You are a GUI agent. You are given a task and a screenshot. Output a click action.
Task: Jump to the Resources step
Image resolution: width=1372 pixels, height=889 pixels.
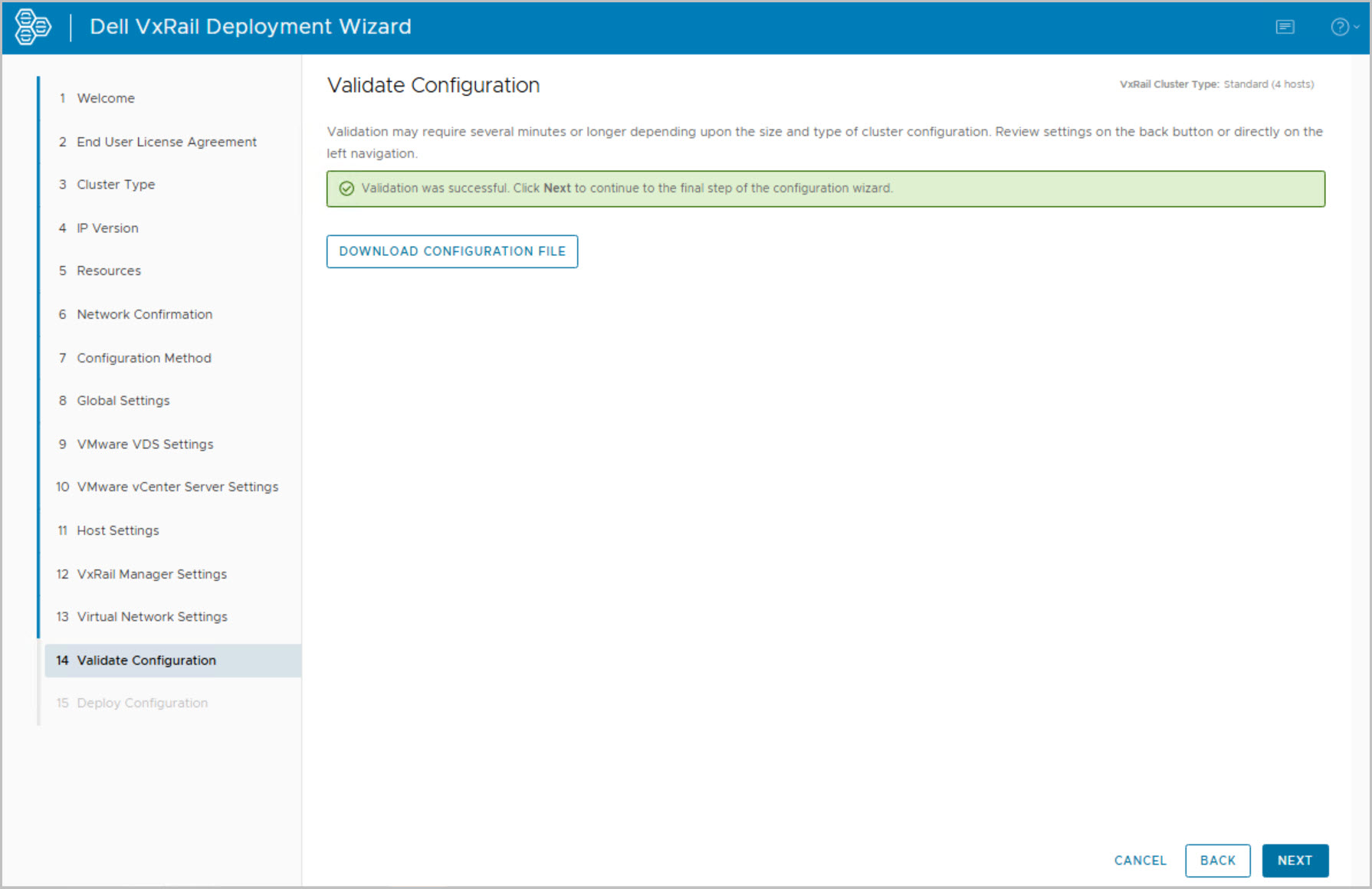pos(109,271)
